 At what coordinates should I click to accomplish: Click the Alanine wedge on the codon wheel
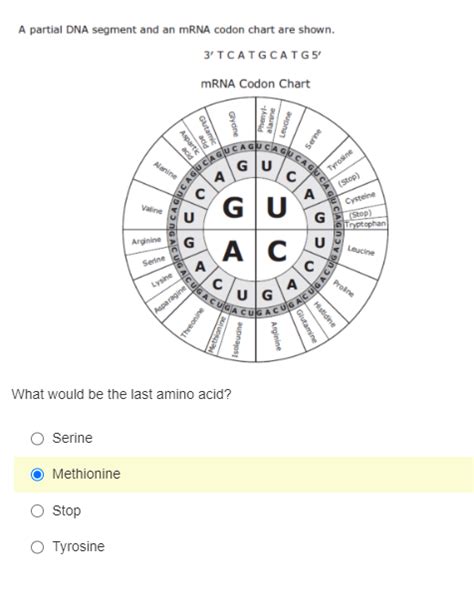pos(165,170)
